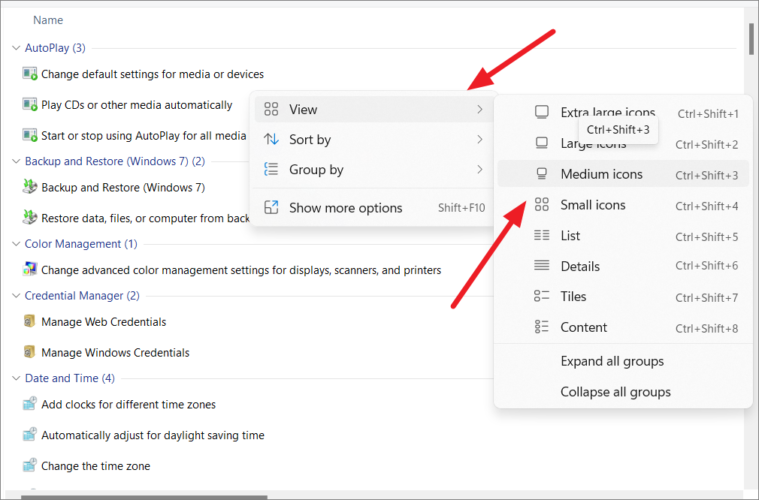Collapse the Backup and Restore group chevron

(x=16, y=161)
